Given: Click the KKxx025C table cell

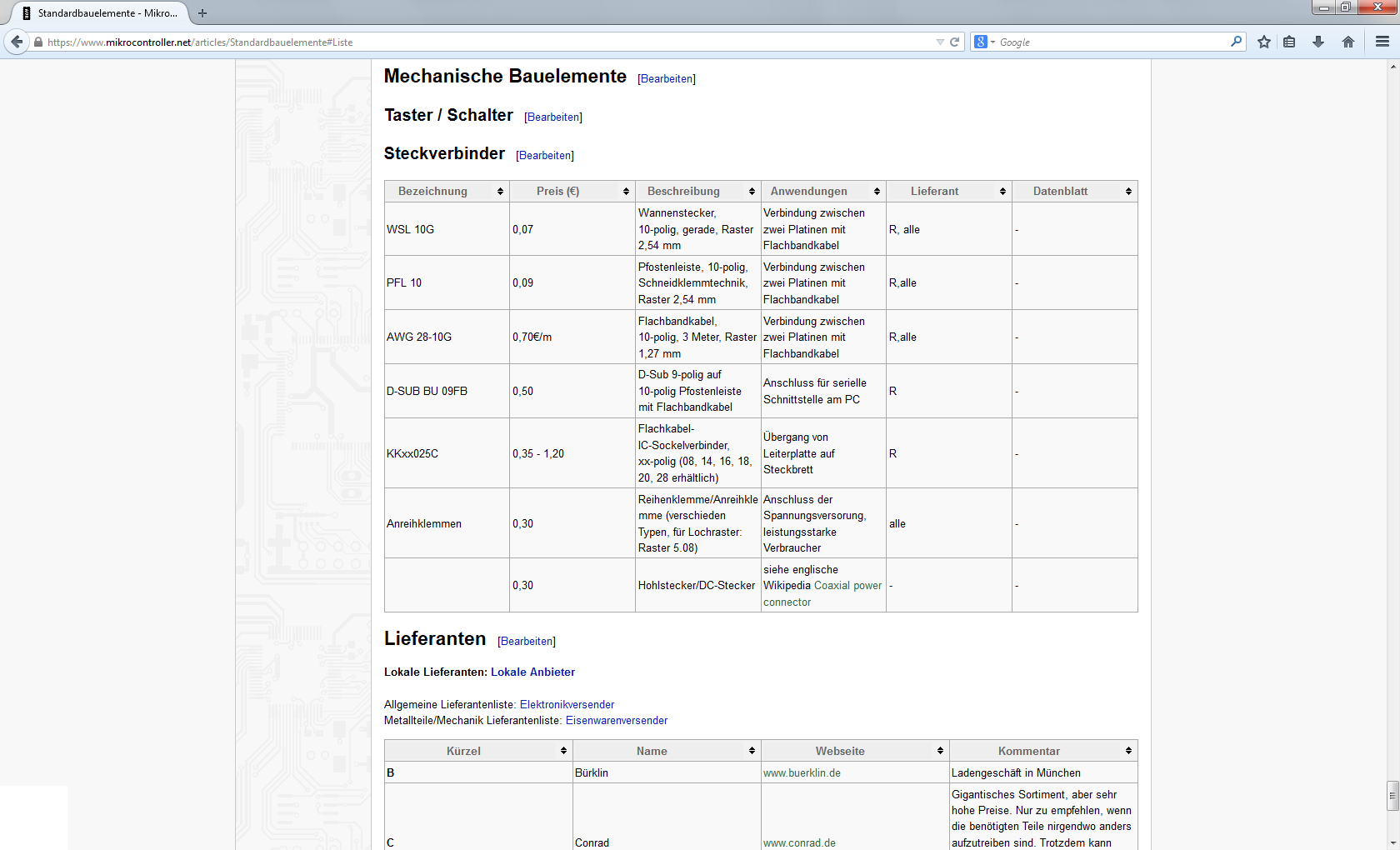Looking at the screenshot, I should point(447,453).
